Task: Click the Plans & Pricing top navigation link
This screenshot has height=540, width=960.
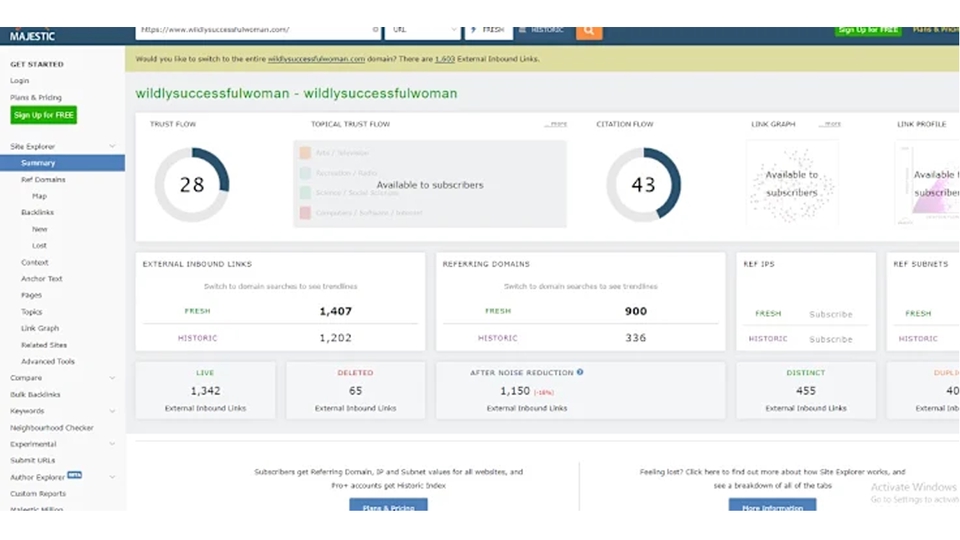Action: (x=936, y=29)
